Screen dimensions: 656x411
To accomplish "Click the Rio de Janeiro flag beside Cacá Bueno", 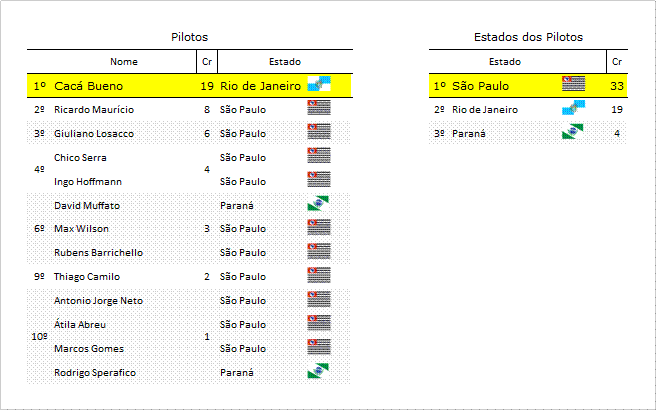I will click(319, 84).
